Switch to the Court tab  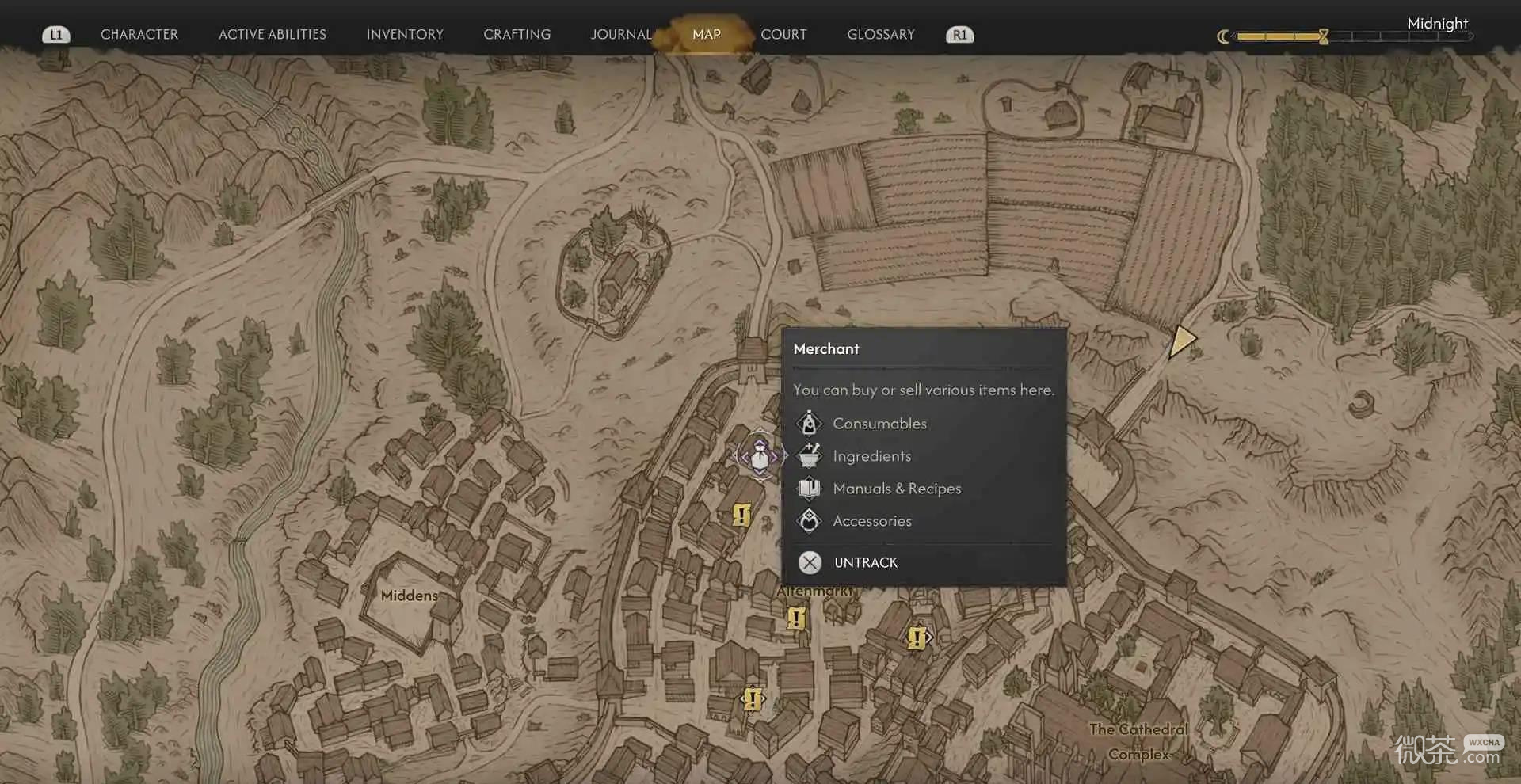(783, 34)
